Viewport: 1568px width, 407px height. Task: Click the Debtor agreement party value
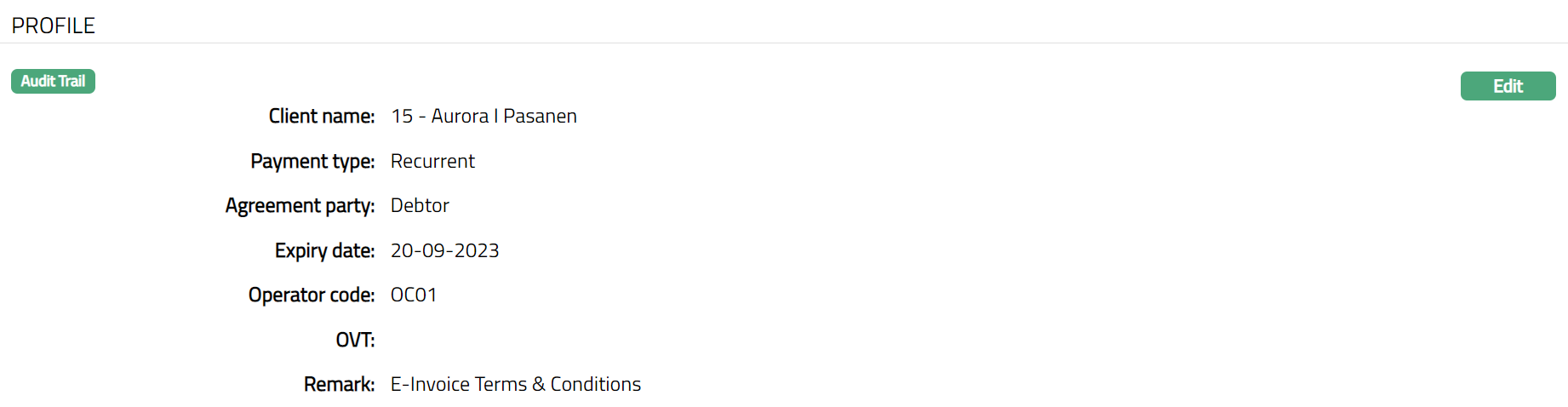pos(420,206)
